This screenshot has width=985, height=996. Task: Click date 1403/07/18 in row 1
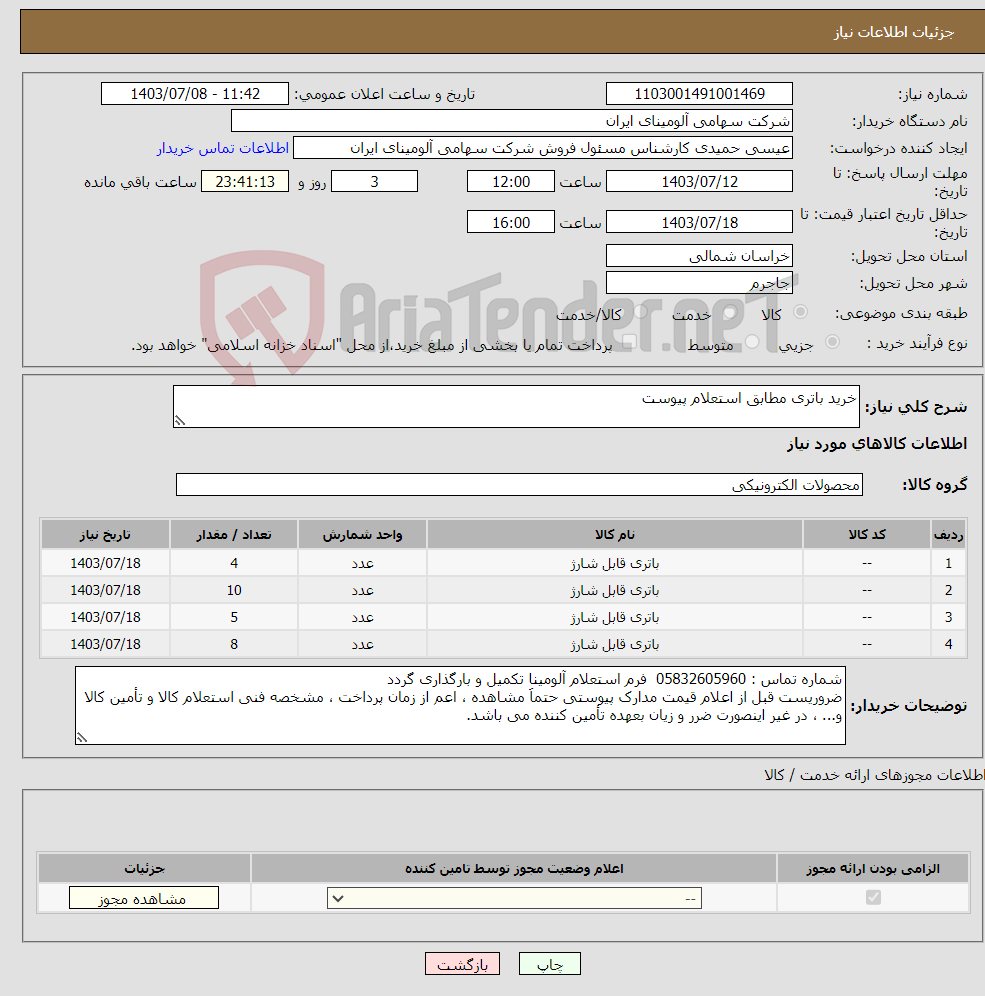105,563
